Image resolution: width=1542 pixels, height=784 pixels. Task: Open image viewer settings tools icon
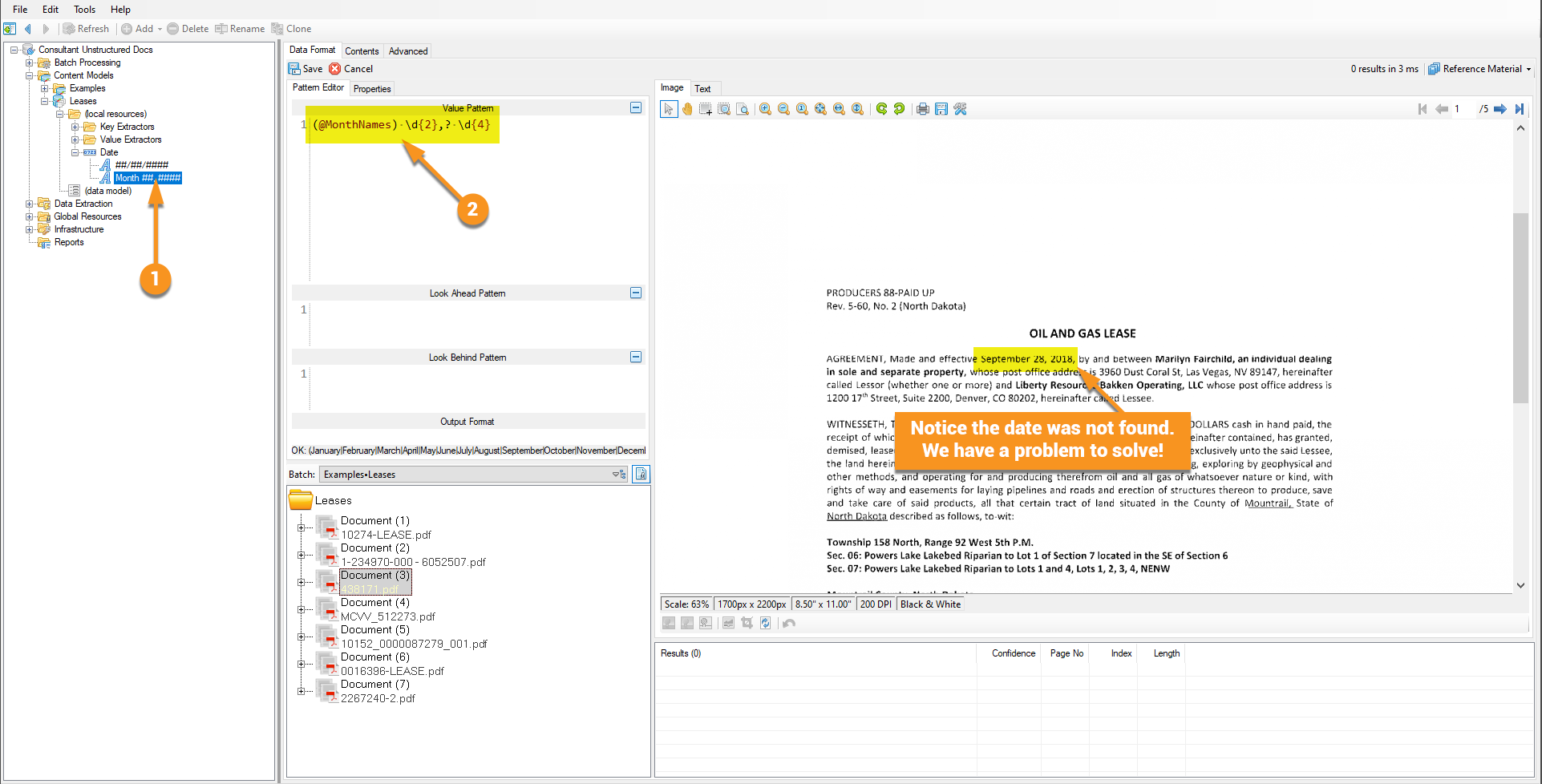[x=960, y=109]
